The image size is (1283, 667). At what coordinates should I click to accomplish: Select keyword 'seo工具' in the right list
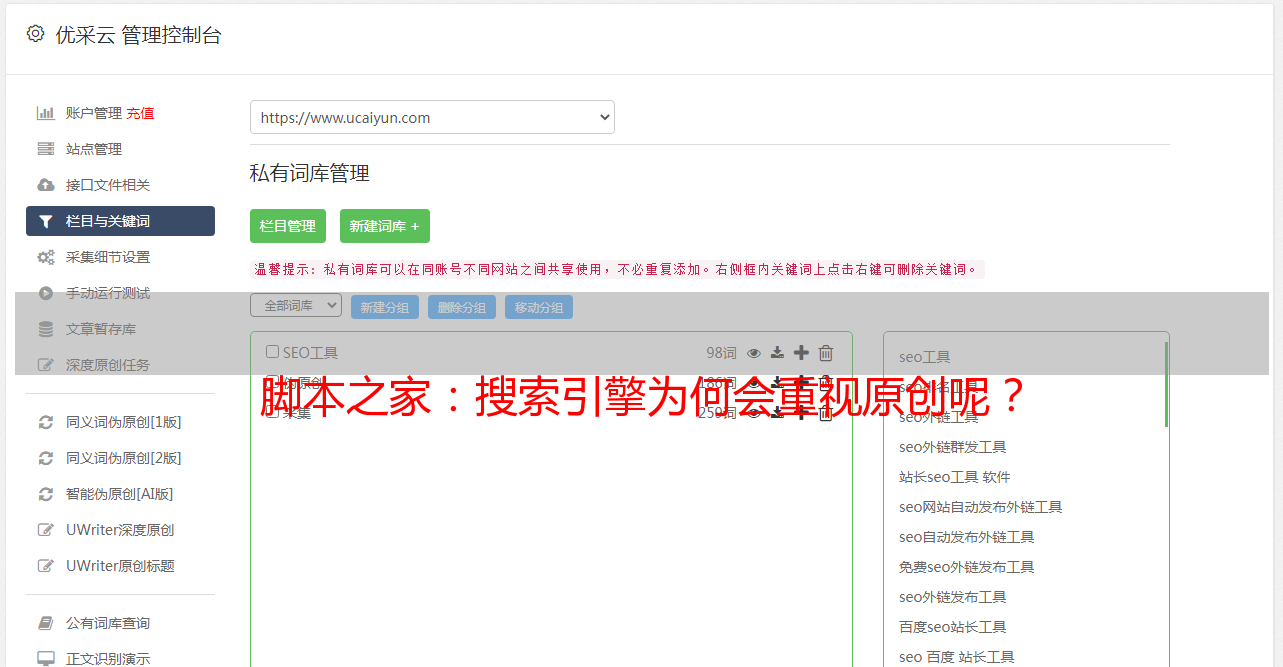(x=925, y=357)
